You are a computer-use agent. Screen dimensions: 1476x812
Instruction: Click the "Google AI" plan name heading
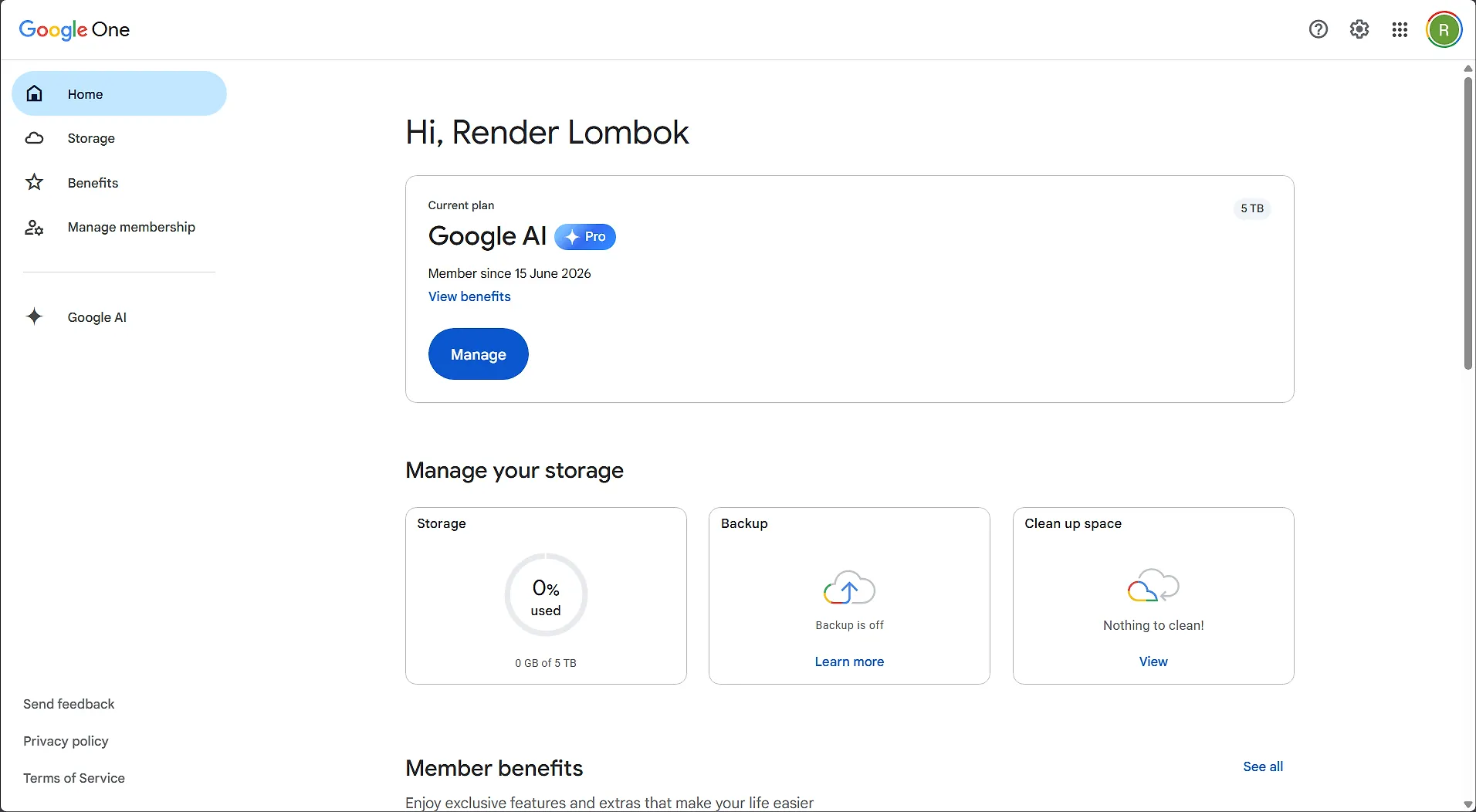tap(487, 236)
